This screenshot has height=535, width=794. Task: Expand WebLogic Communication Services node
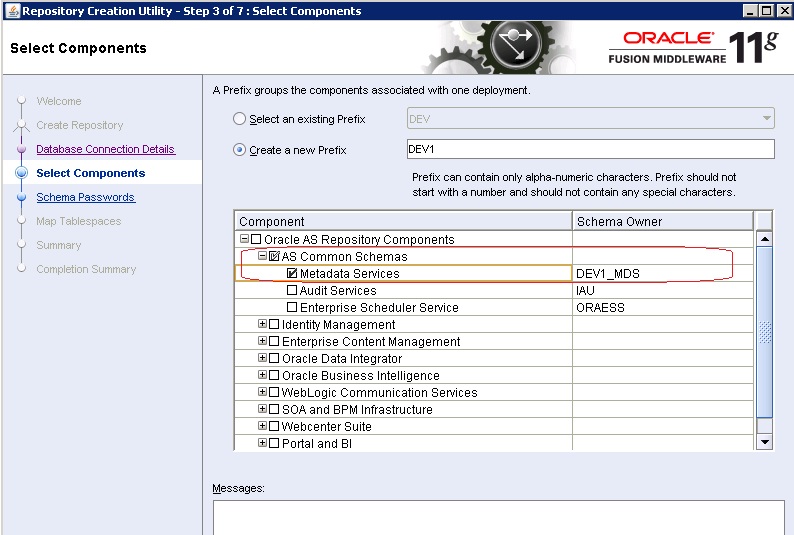pos(262,392)
